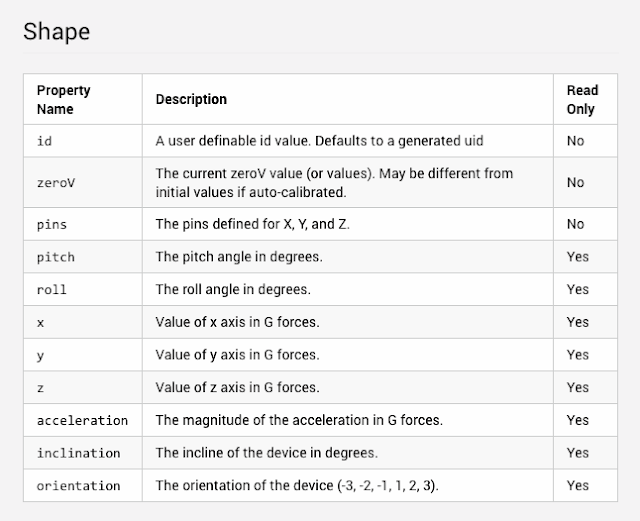Click the orientation property name

click(78, 485)
